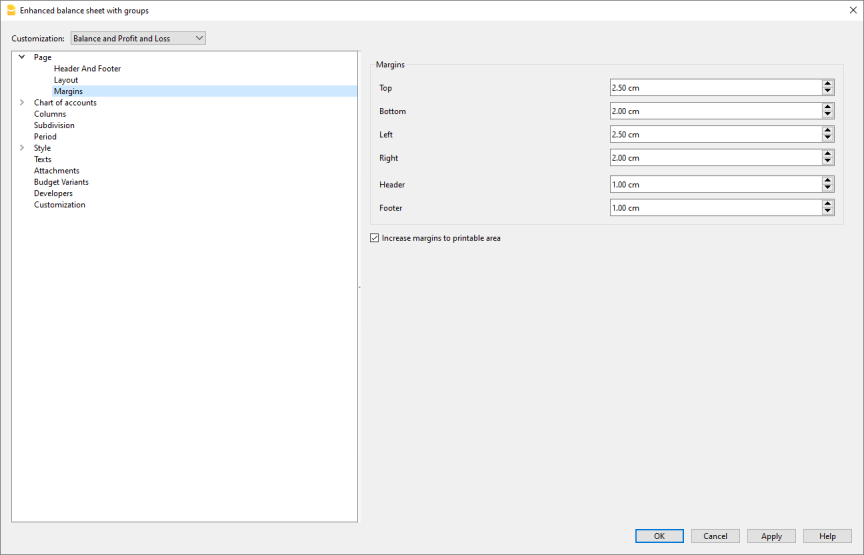Viewport: 864px width, 555px height.
Task: Click the Footer margin input field
Action: coord(716,208)
